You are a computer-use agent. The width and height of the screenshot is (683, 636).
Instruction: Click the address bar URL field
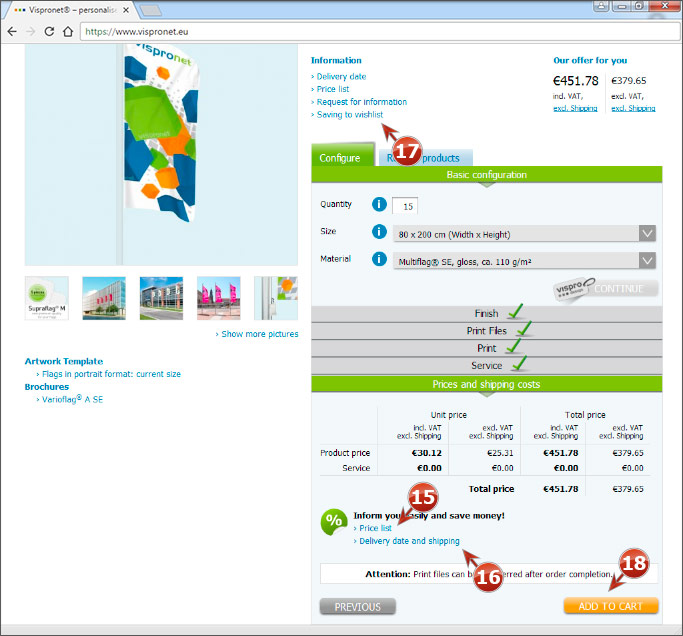coord(379,31)
